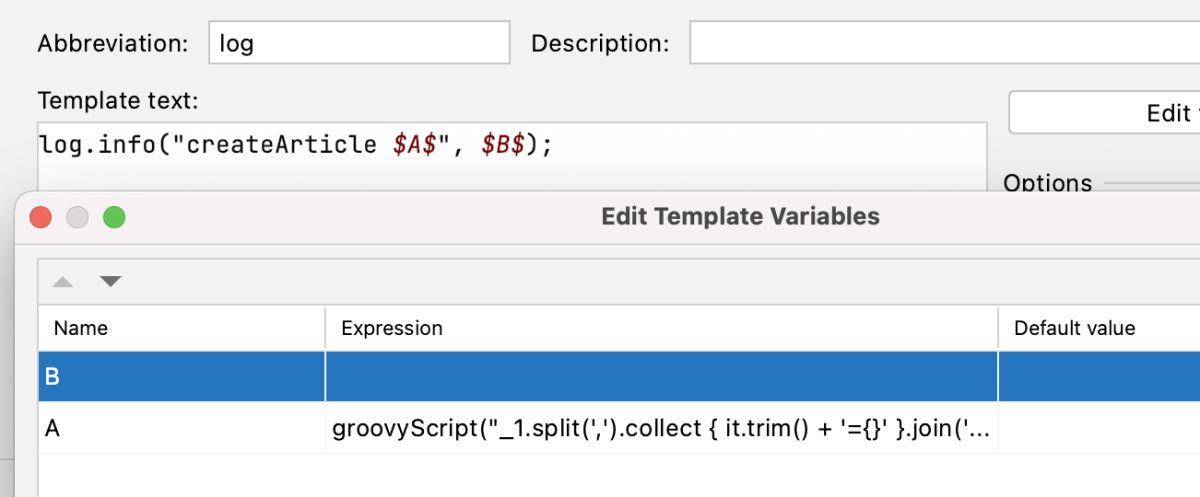1200x497 pixels.
Task: Click the Edit Template Variables title bar
Action: pyautogui.click(x=740, y=216)
